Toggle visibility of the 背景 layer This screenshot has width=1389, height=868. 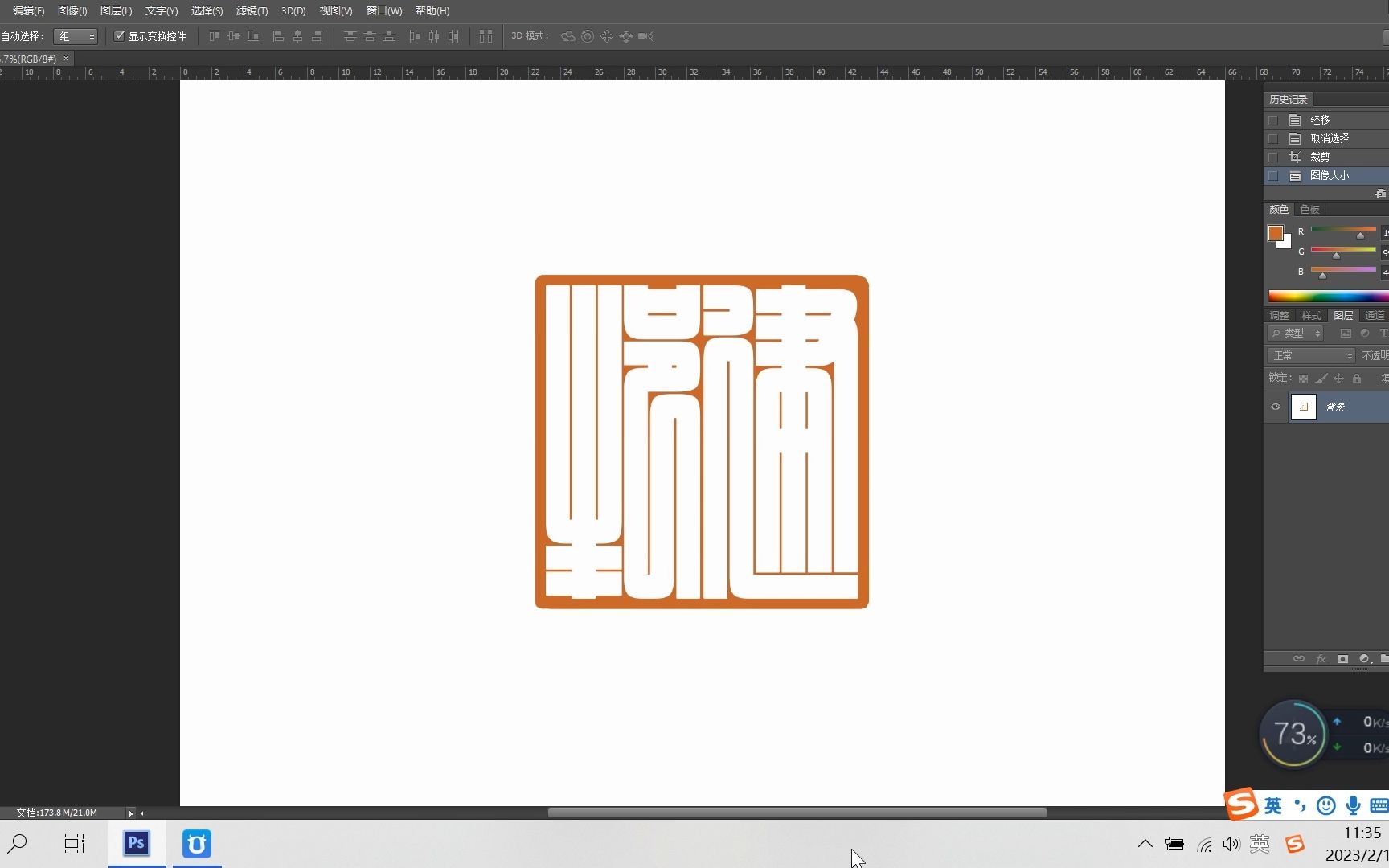pos(1276,407)
